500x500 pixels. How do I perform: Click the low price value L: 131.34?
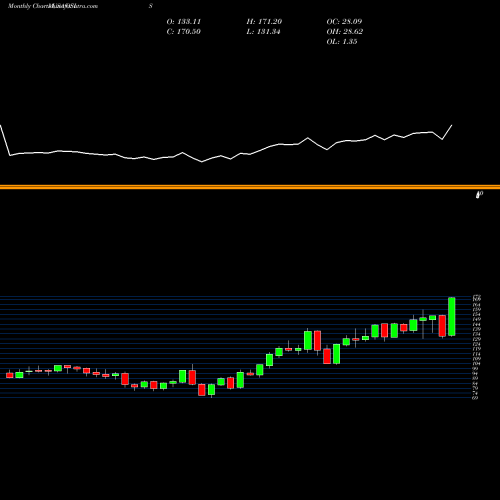(x=263, y=32)
